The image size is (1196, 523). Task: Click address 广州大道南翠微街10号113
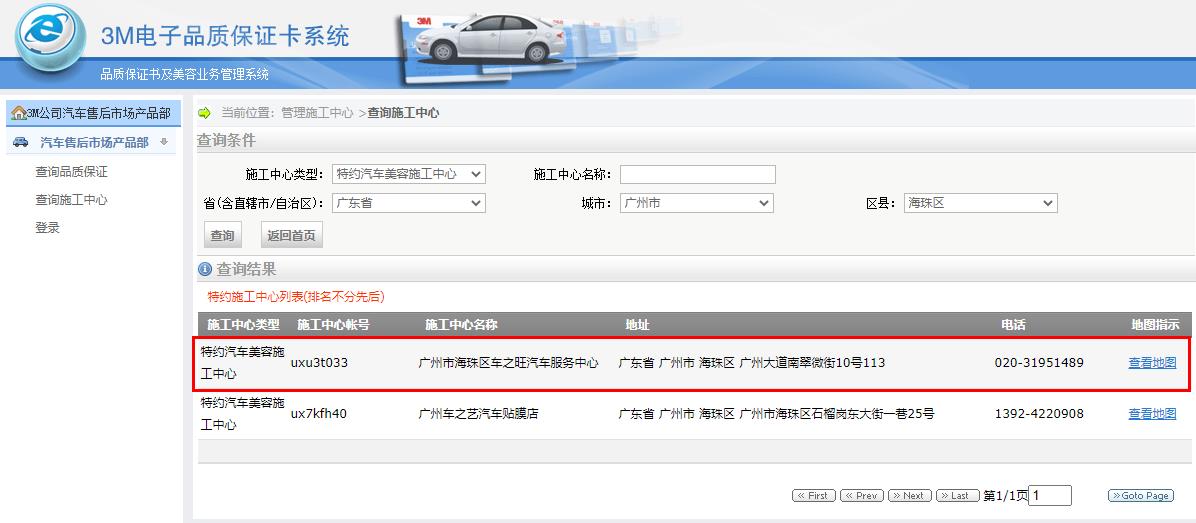point(812,363)
